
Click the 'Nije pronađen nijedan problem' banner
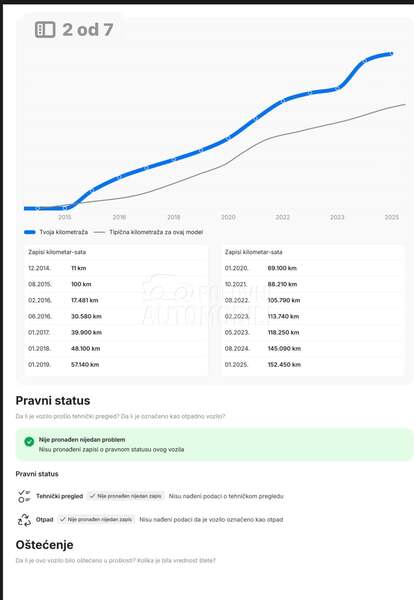(214, 444)
